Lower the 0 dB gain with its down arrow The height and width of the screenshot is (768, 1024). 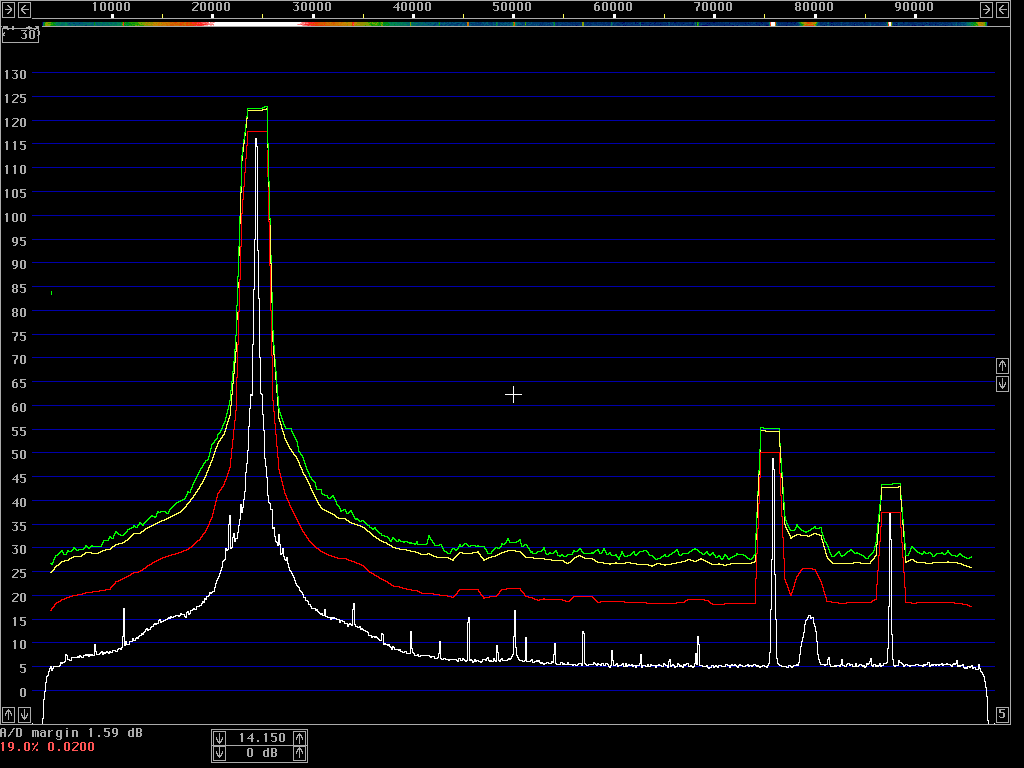pyautogui.click(x=219, y=754)
